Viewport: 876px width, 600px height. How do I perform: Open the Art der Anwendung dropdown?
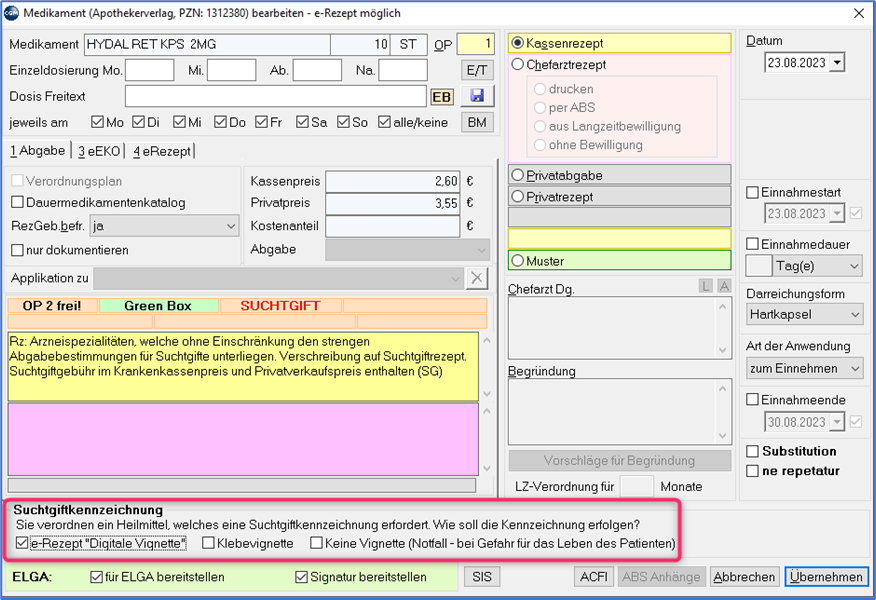tap(855, 369)
